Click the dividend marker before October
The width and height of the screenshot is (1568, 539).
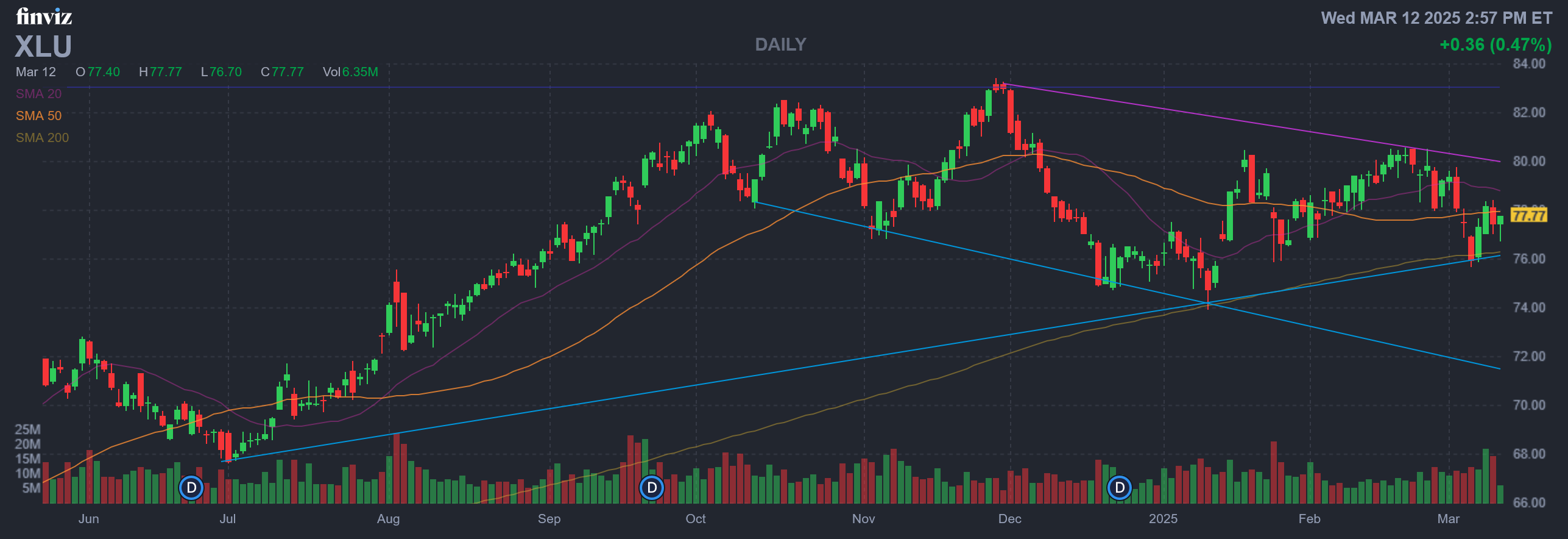pos(652,488)
